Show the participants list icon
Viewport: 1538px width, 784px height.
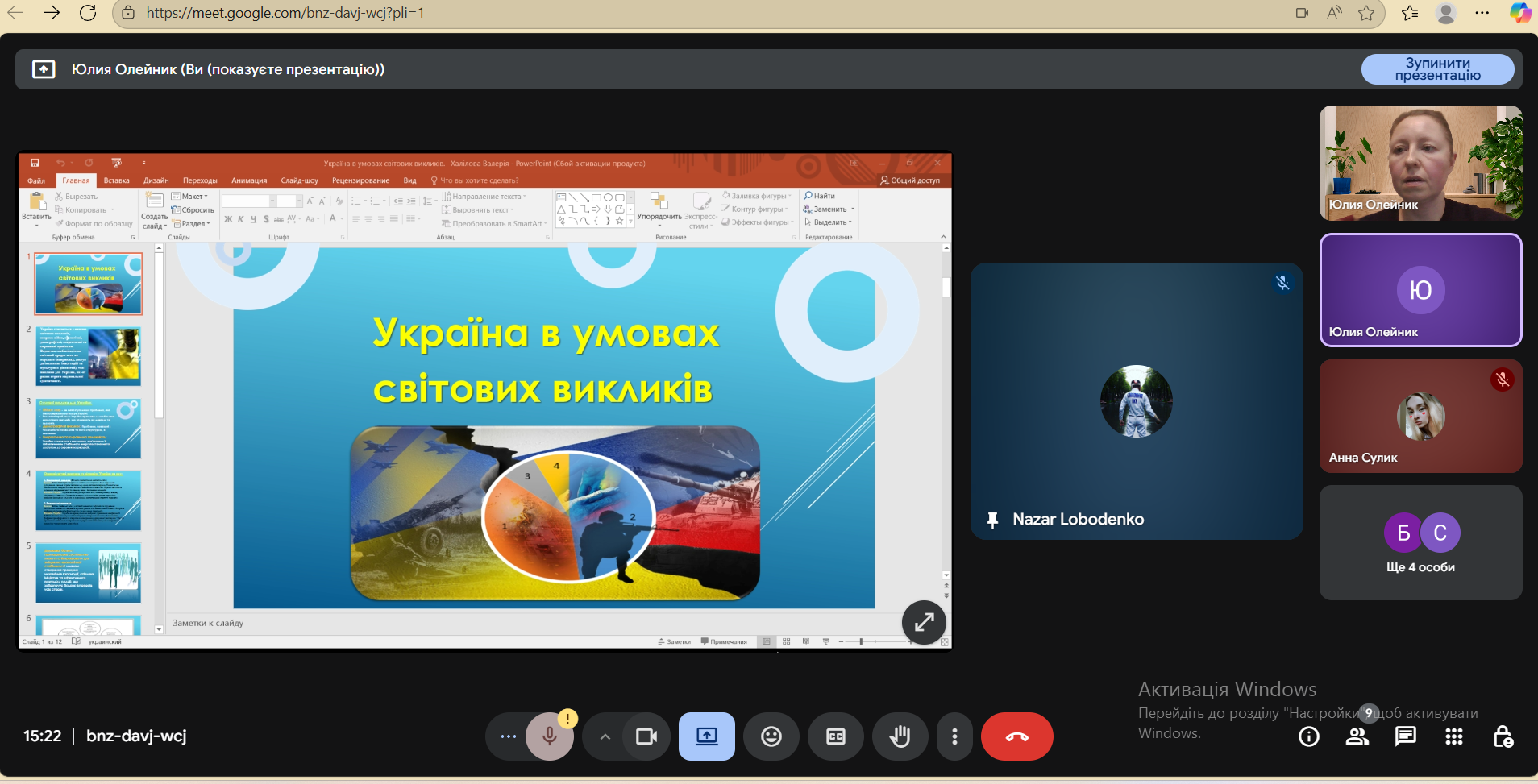click(1357, 736)
